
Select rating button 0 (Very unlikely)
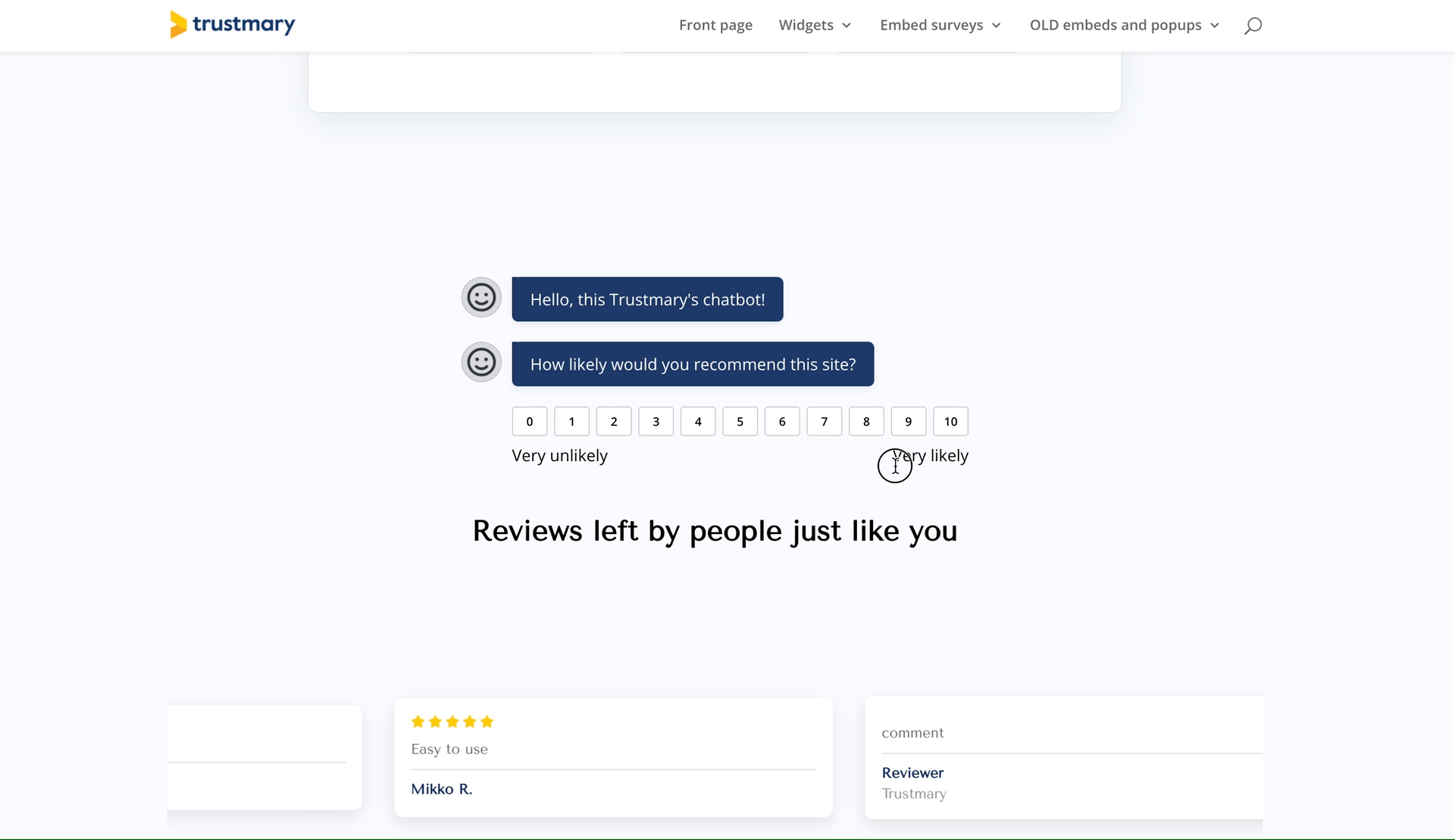[529, 421]
